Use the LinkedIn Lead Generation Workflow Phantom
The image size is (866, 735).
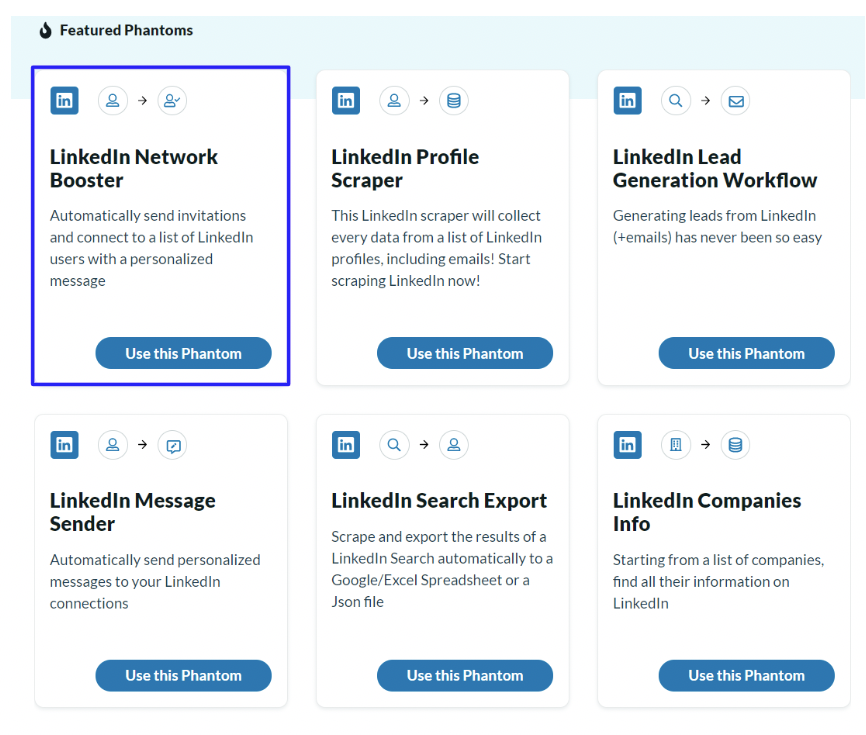[747, 353]
